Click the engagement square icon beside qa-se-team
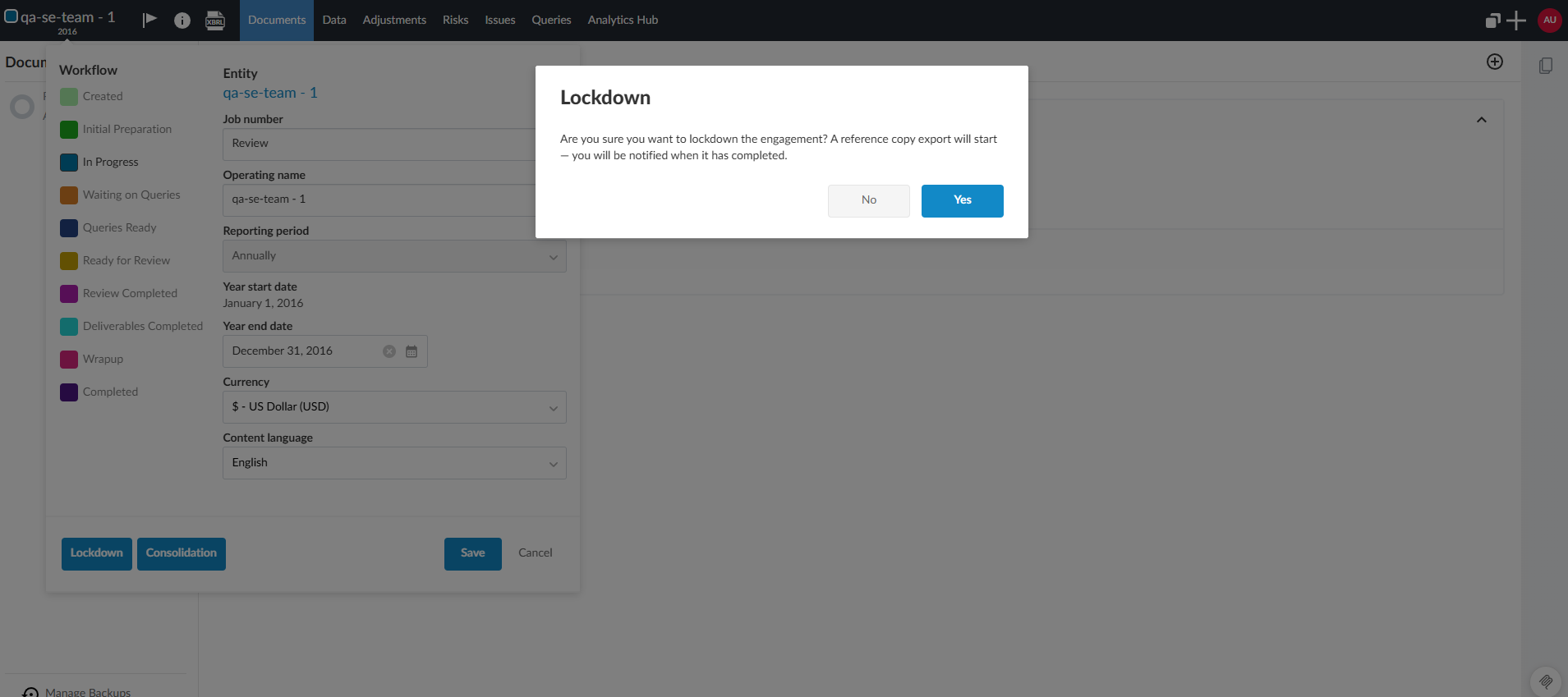Image resolution: width=1568 pixels, height=697 pixels. coord(11,16)
